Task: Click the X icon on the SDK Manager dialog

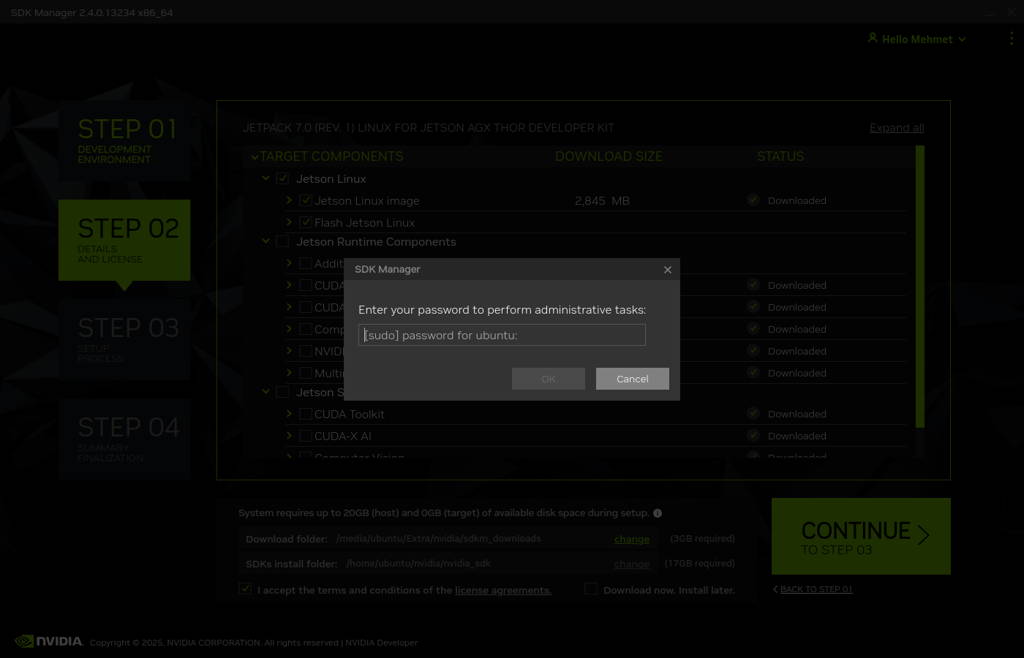Action: coord(667,269)
